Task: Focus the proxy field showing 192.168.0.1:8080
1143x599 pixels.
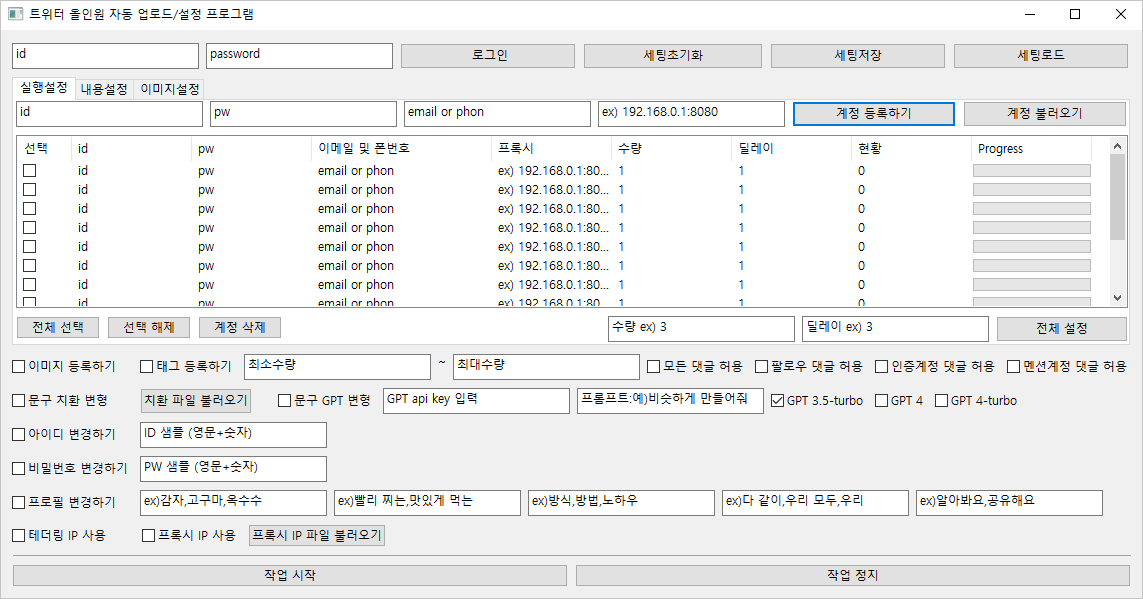Action: point(691,114)
